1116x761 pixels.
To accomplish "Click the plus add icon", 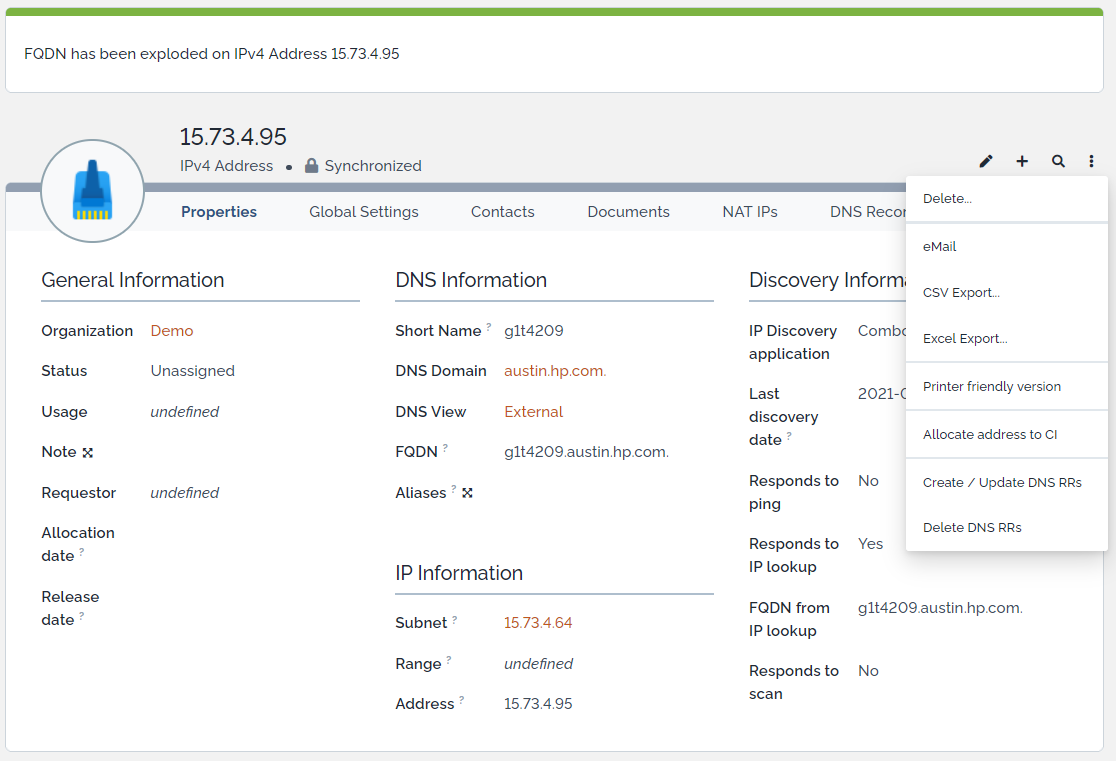I will (x=1022, y=161).
